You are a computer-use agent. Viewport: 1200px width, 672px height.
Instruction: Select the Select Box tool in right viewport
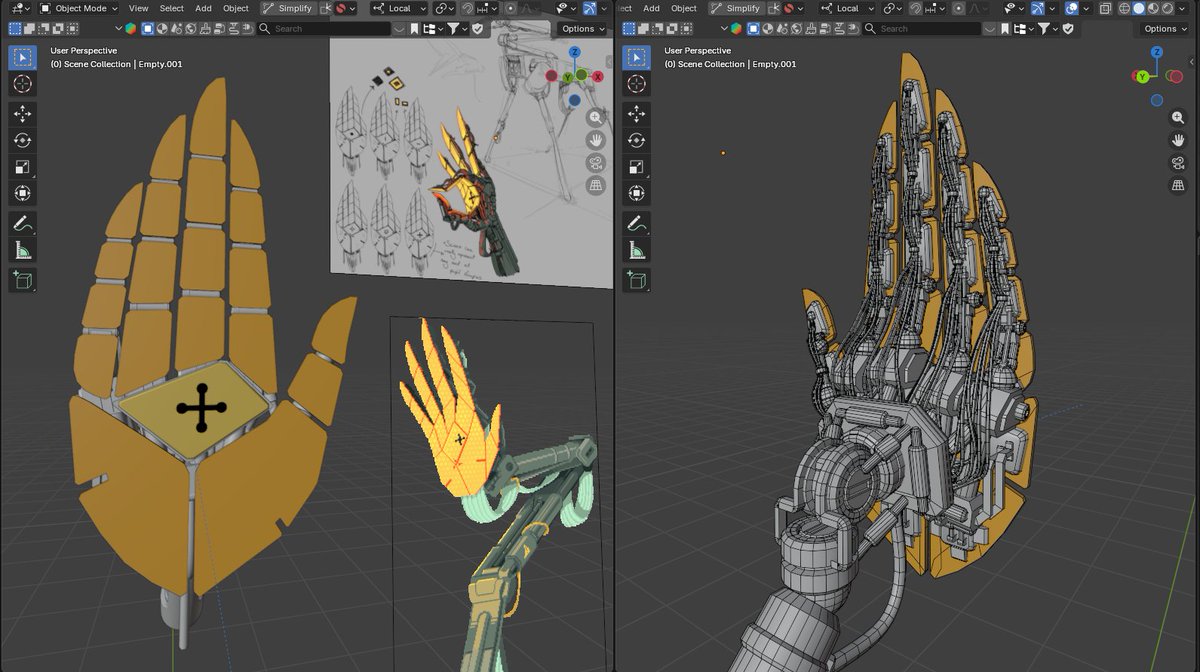635,57
